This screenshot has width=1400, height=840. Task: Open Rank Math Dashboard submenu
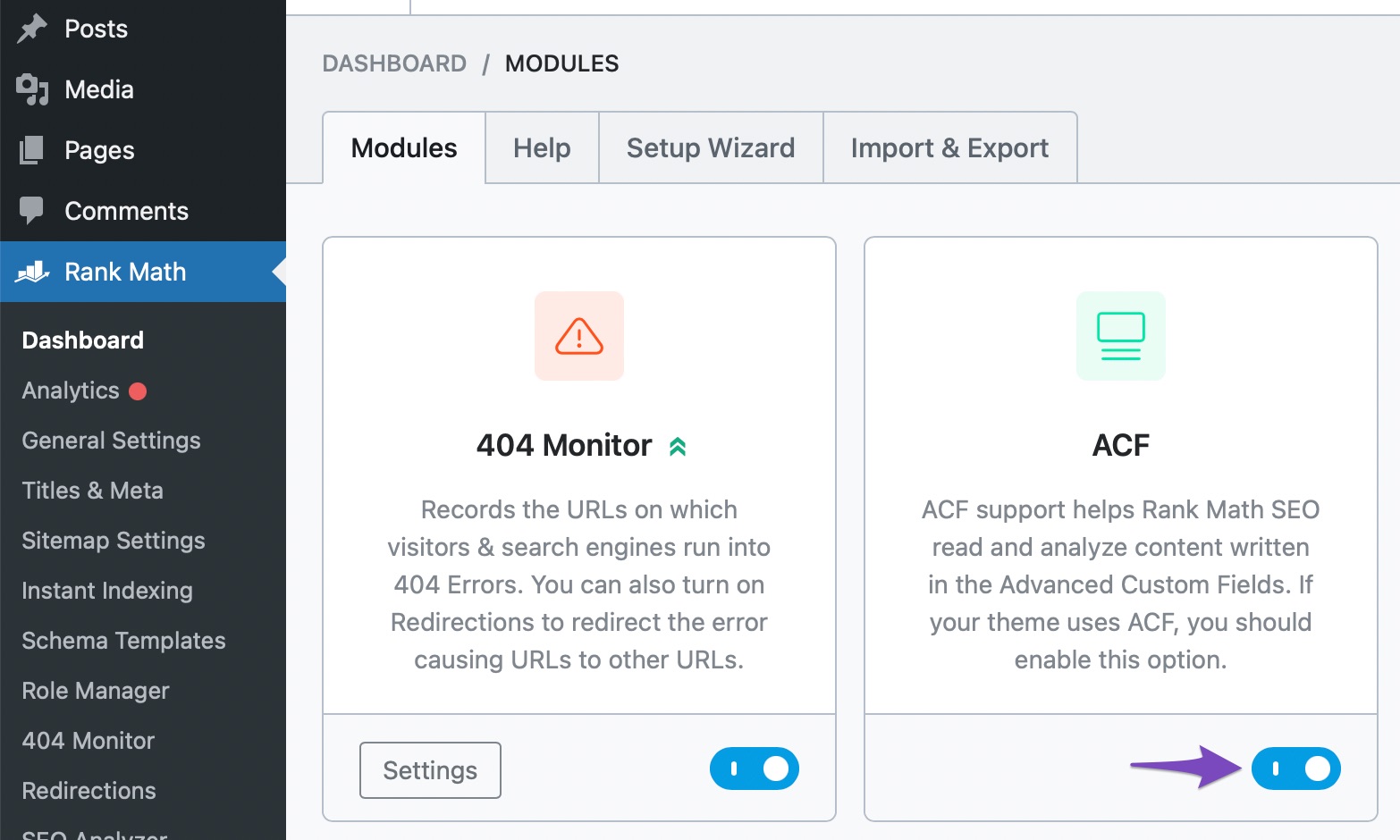click(82, 340)
